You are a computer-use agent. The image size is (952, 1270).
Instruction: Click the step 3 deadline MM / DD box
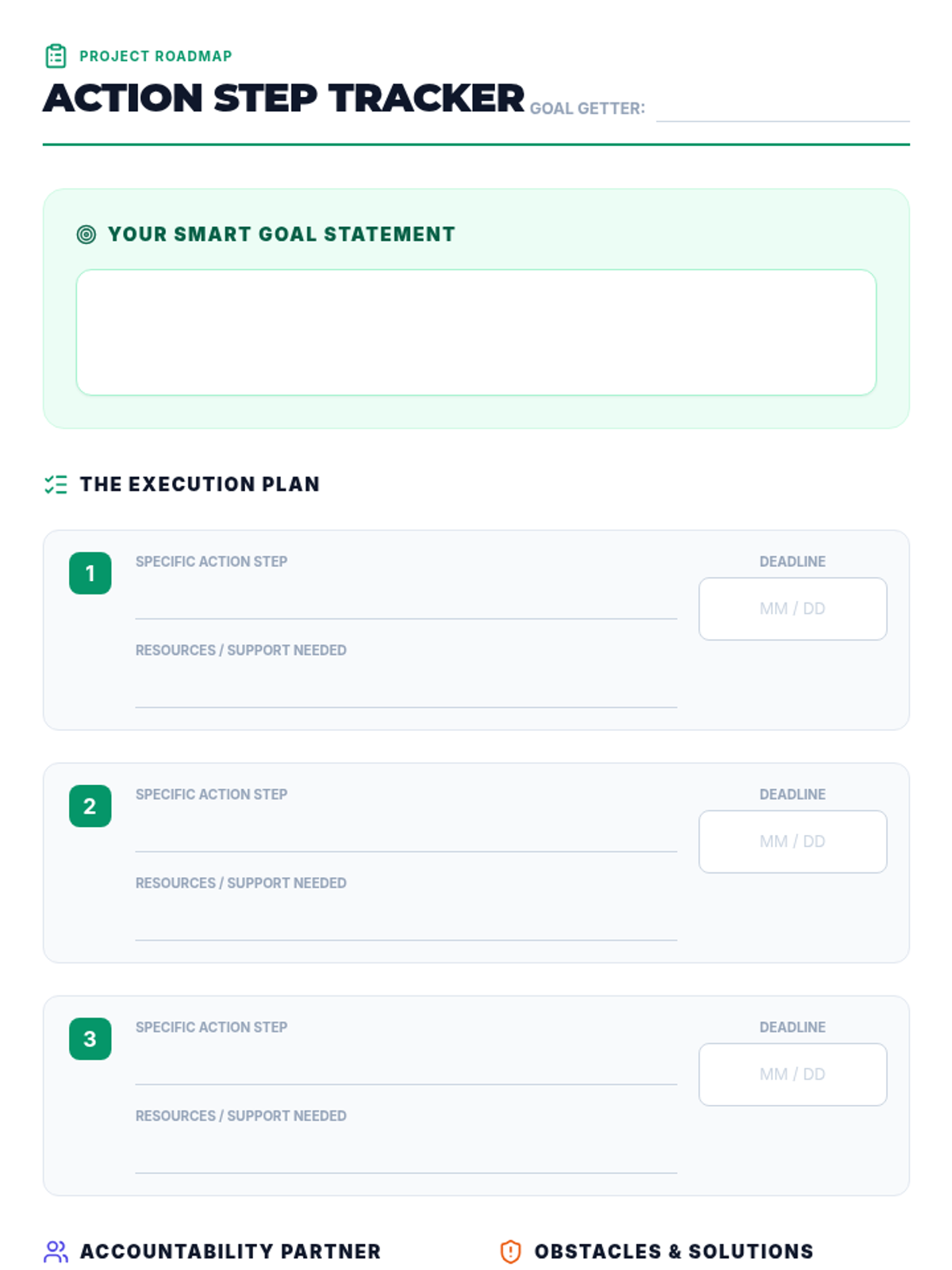[x=792, y=1074]
